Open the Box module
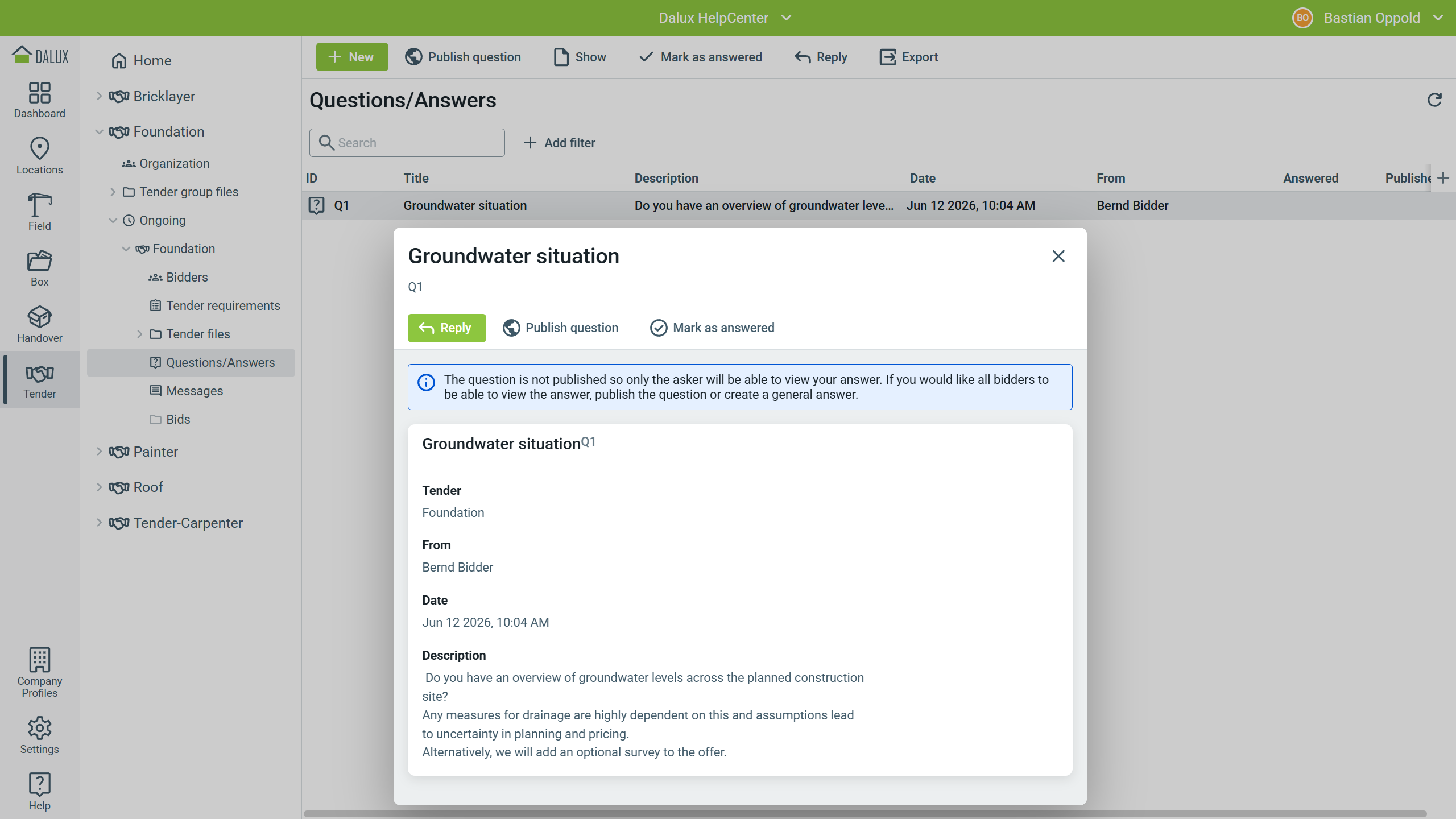Viewport: 1456px width, 819px height. tap(39, 268)
